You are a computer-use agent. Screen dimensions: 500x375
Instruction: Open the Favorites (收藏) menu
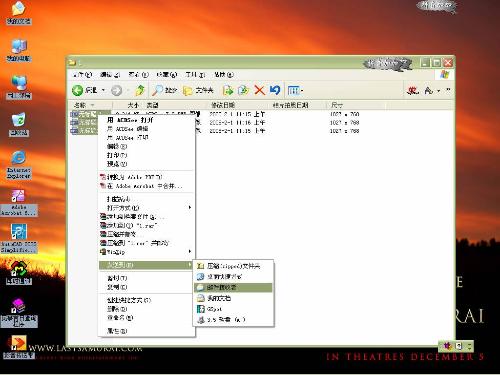point(167,74)
